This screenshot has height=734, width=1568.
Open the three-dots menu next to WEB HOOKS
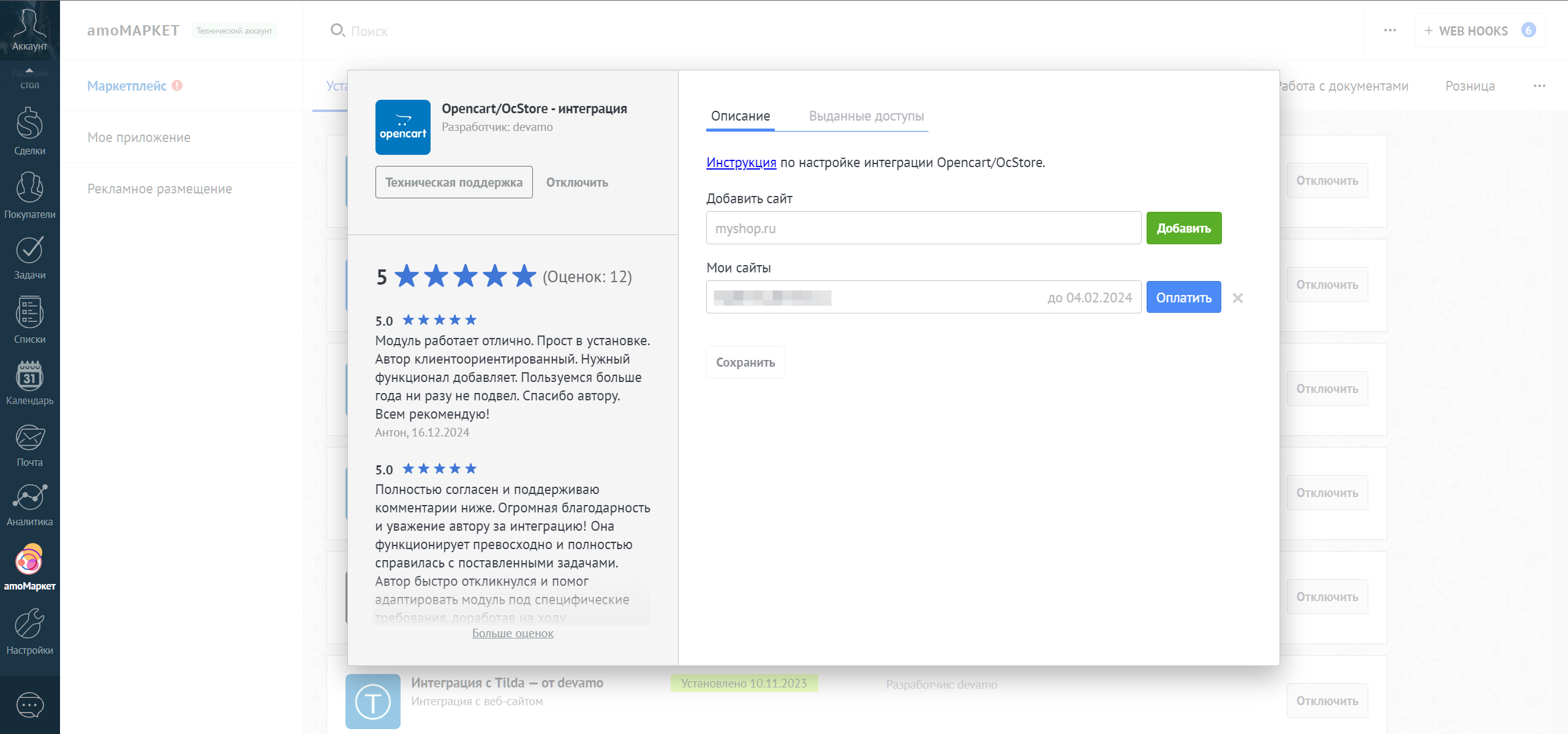point(1390,30)
